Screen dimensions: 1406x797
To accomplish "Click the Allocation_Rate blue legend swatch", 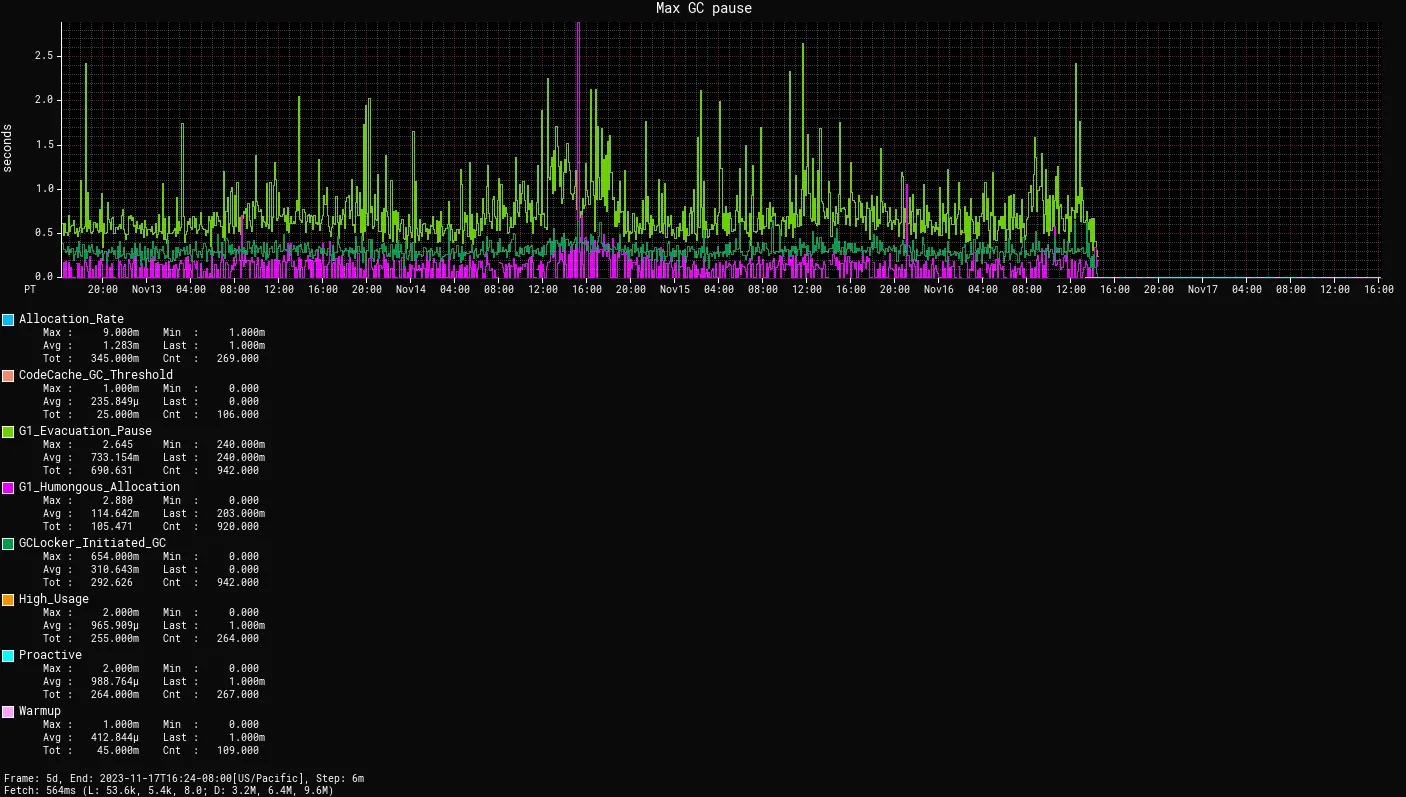I will point(8,320).
